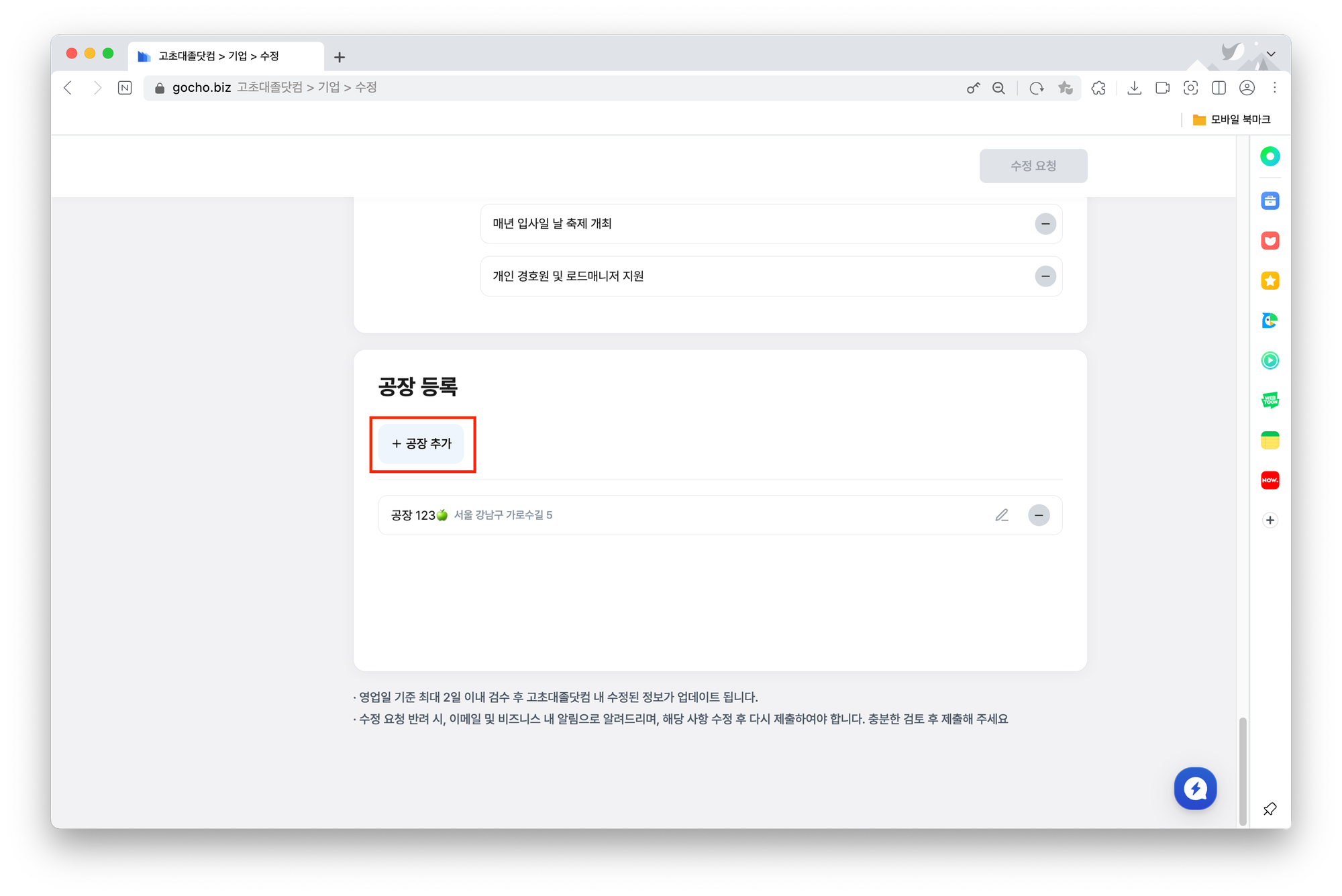The height and width of the screenshot is (896, 1342).
Task: Open the blue chat support bubble
Action: (x=1195, y=788)
